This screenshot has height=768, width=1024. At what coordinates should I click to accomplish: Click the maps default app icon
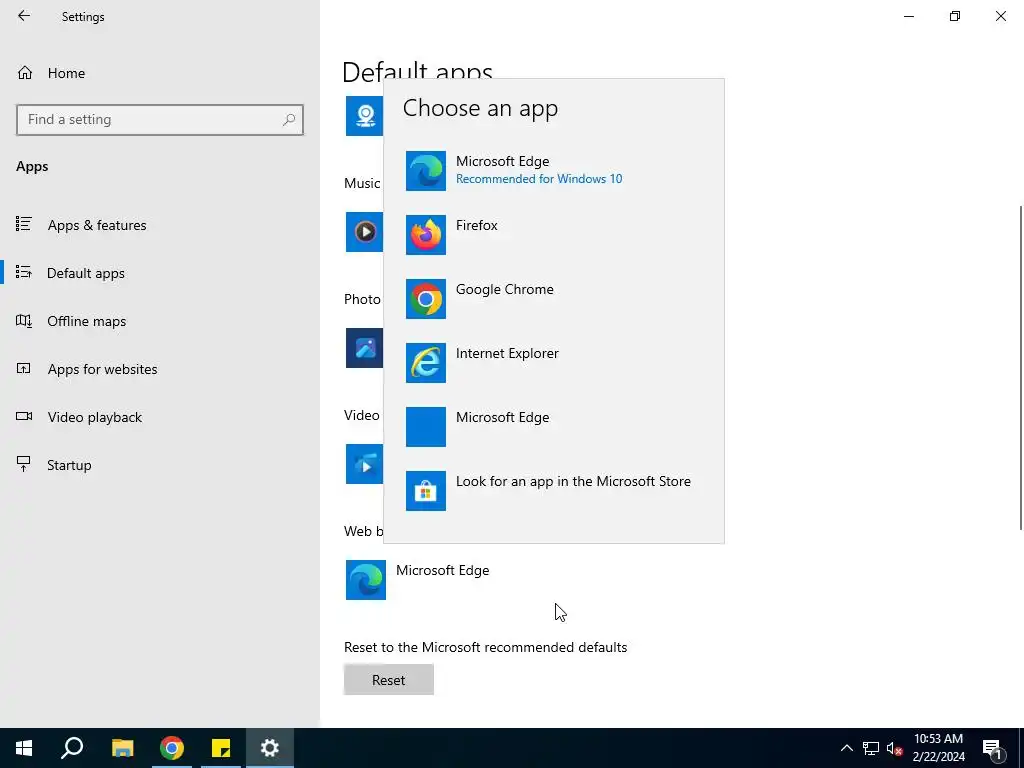(364, 116)
